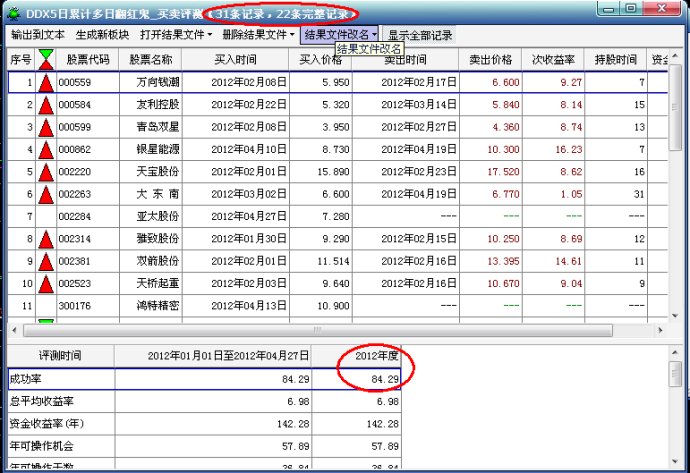Viewport: 690px width, 473px height.
Task: Click the 评测时间 header cell
Action: coord(61,356)
